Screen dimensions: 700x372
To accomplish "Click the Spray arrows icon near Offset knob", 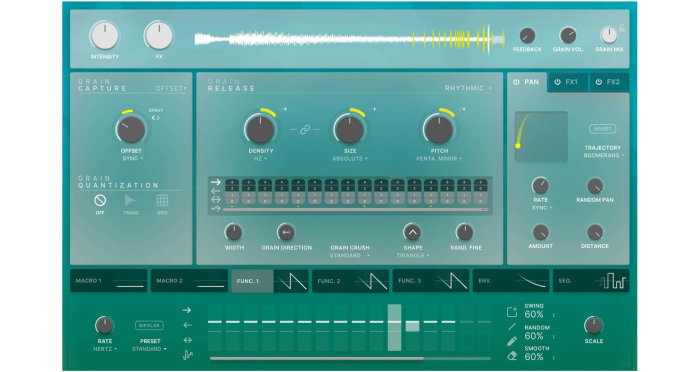I will [155, 118].
